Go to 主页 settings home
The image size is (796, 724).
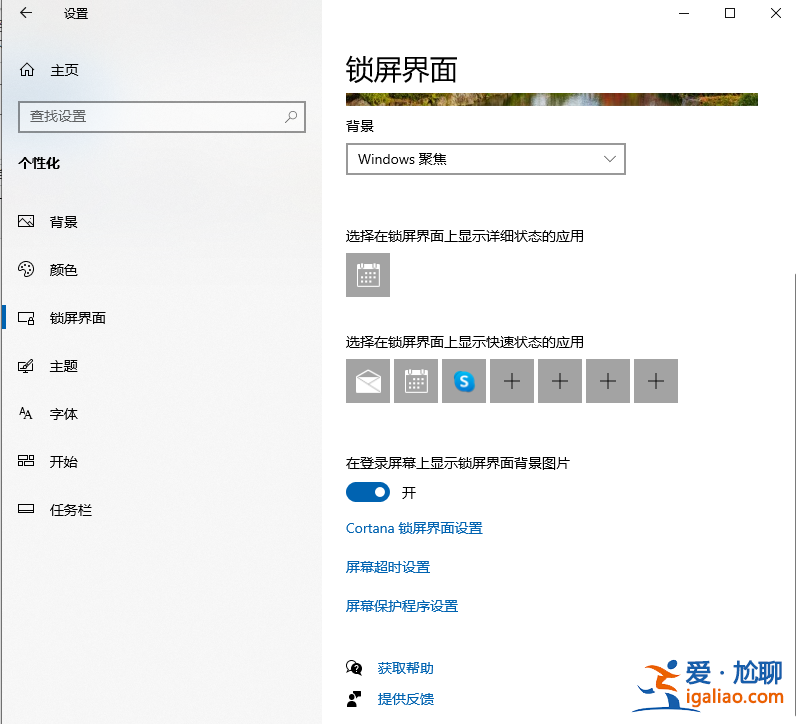pos(64,70)
